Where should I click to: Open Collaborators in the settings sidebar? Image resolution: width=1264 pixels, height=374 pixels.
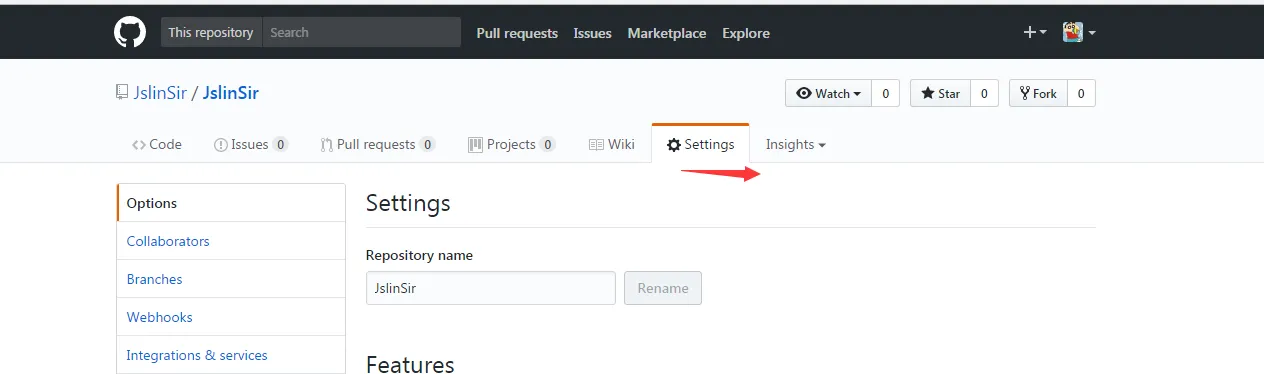pos(231,241)
